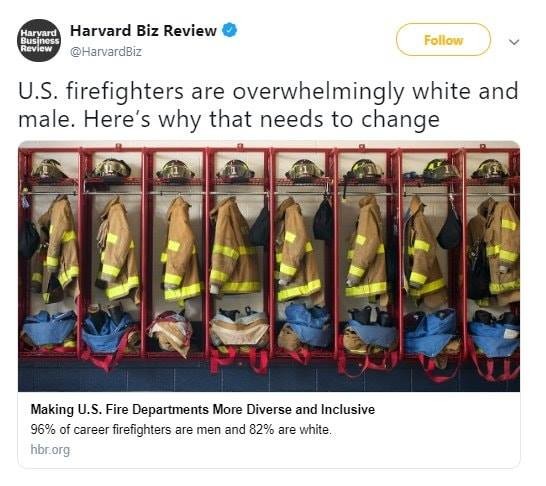546x486 pixels.
Task: Click the '96% of career firefighters' description
Action: click(181, 429)
